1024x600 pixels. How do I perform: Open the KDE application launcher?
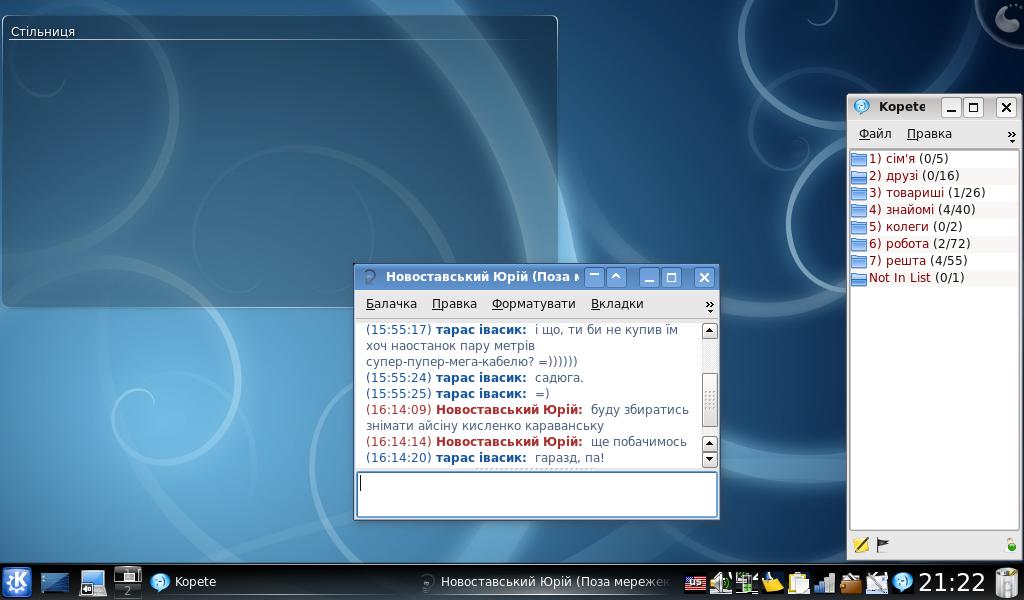click(17, 582)
